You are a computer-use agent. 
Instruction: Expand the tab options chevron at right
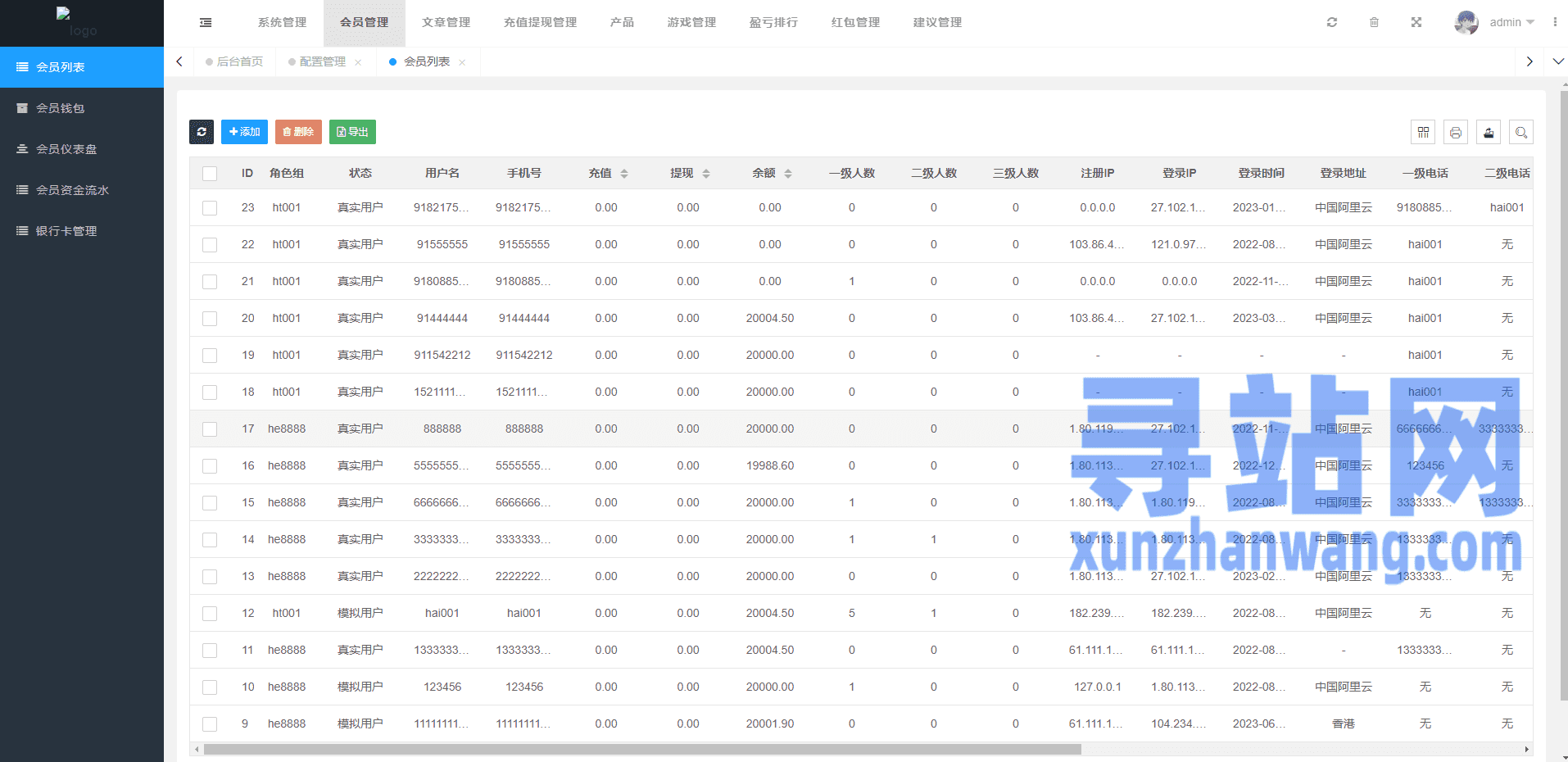coord(1558,61)
